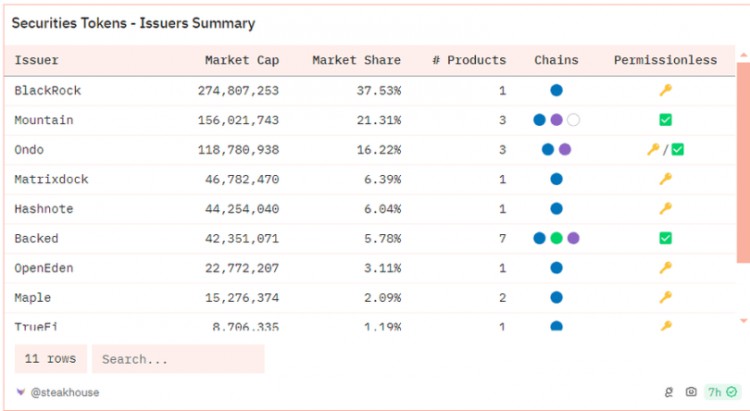Click the green chain dot for Backed
The height and width of the screenshot is (411, 750).
click(x=556, y=238)
